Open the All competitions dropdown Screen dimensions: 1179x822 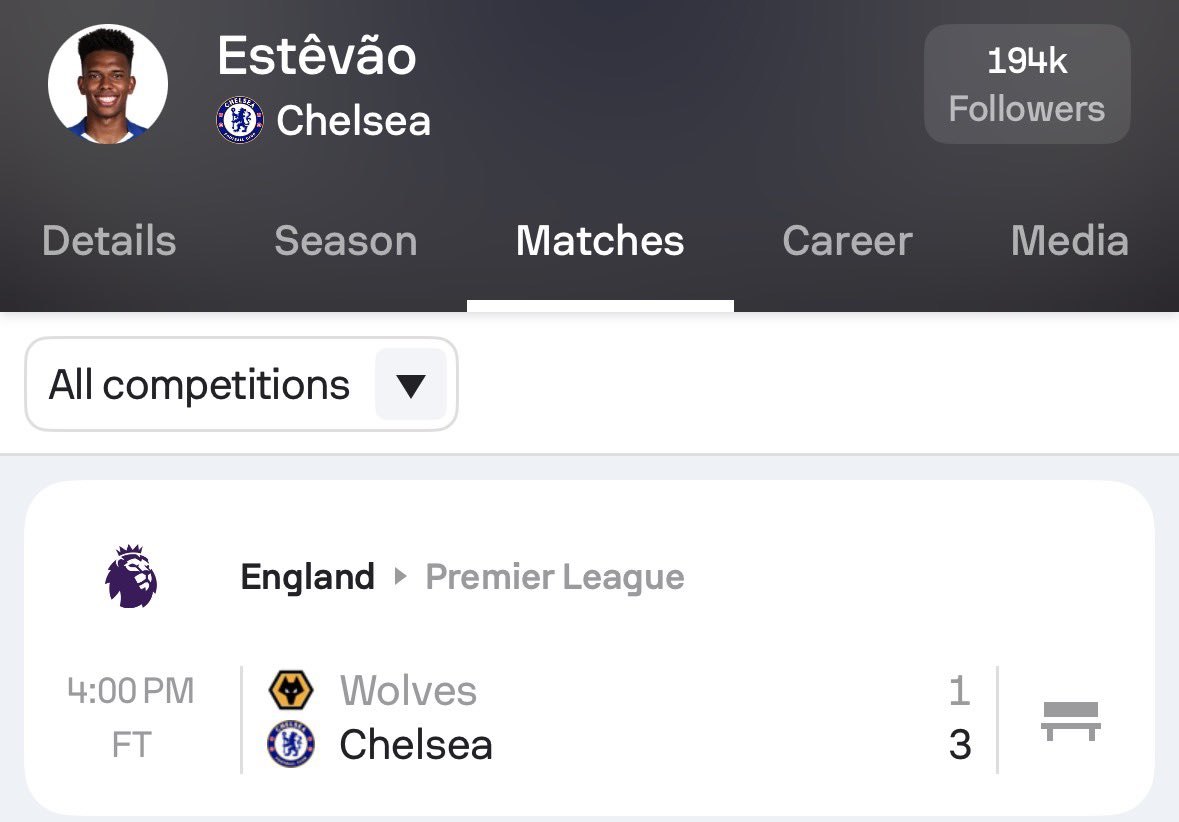[x=200, y=385]
